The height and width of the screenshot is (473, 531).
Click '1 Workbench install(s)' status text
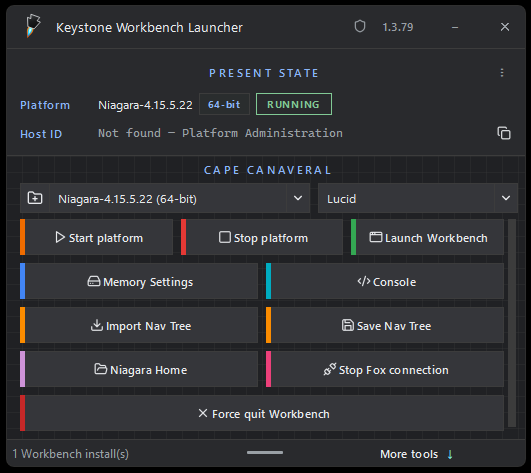[71, 454]
